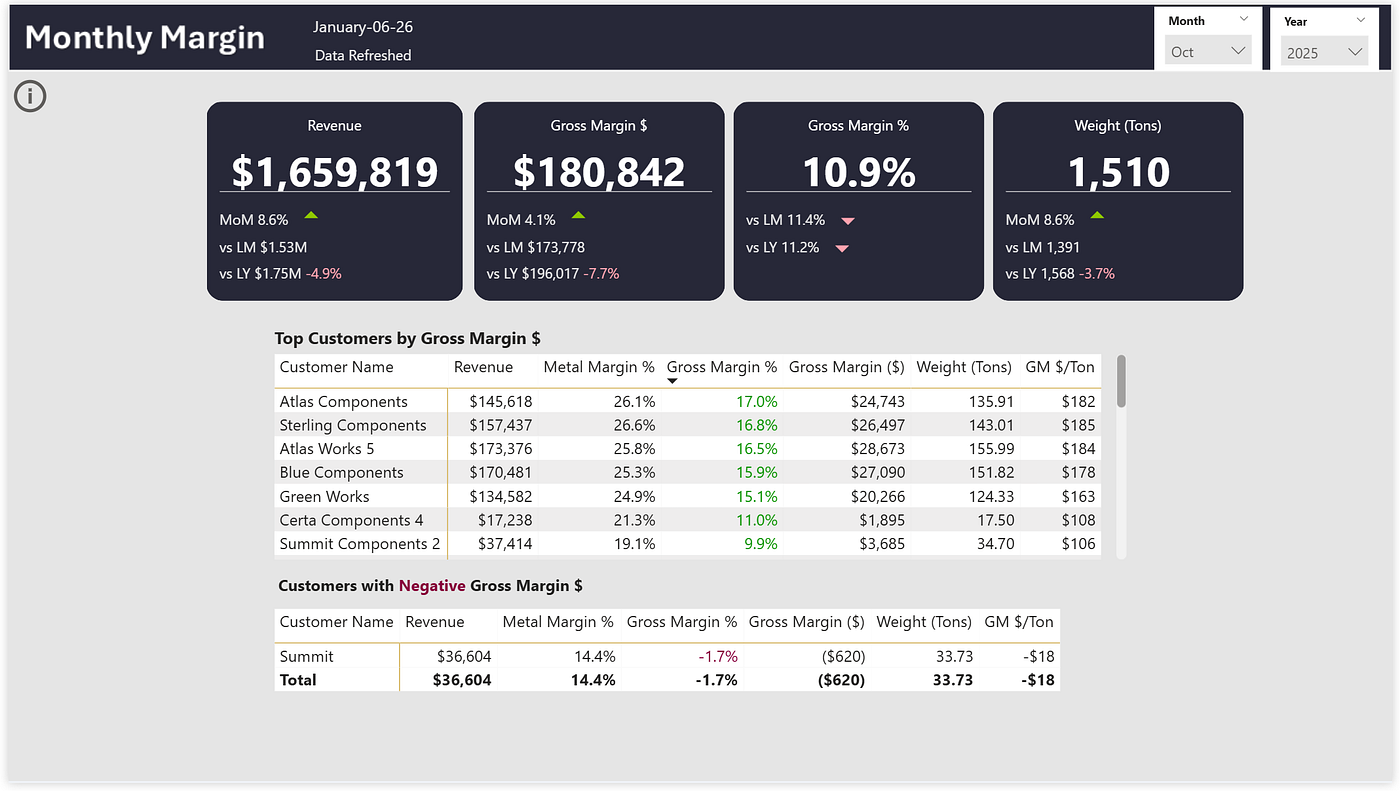
Task: Sort top customers by the Customer Name header
Action: pyautogui.click(x=336, y=367)
